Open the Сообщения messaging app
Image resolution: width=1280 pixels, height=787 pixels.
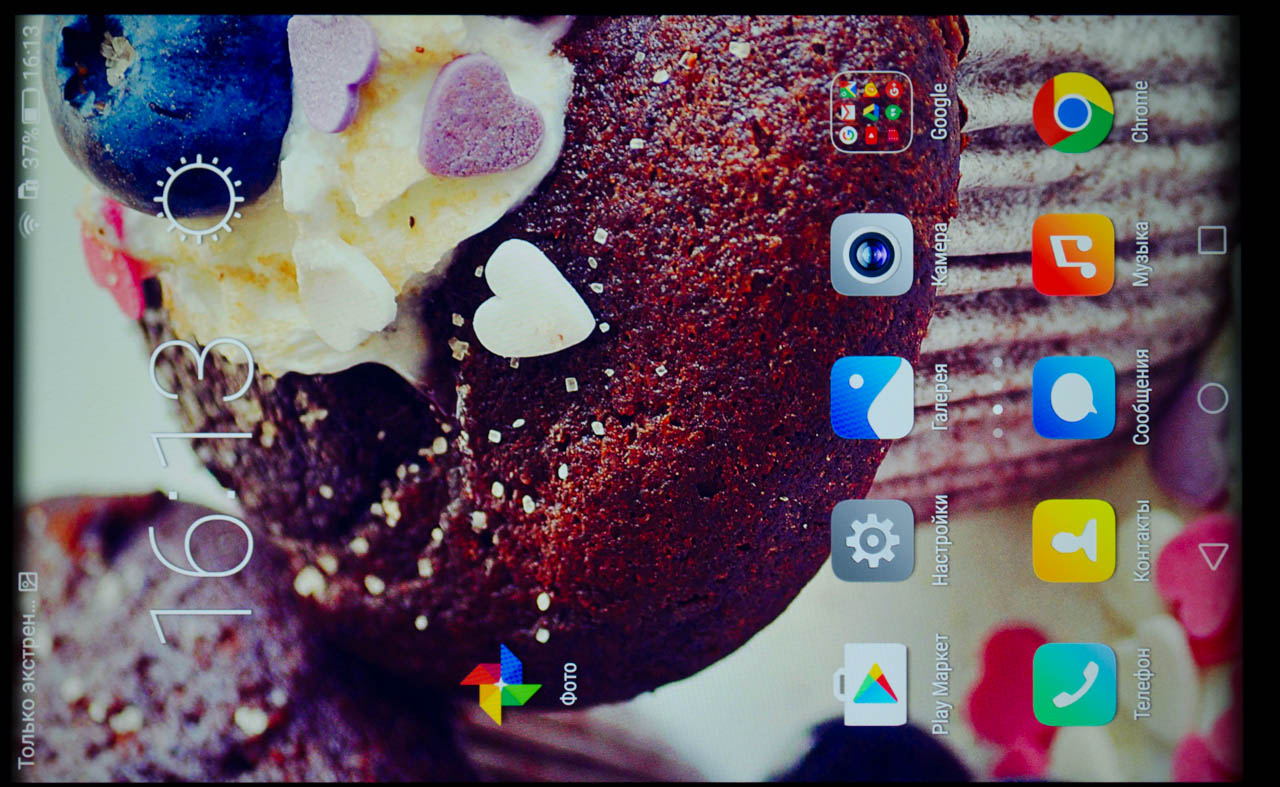click(1073, 398)
